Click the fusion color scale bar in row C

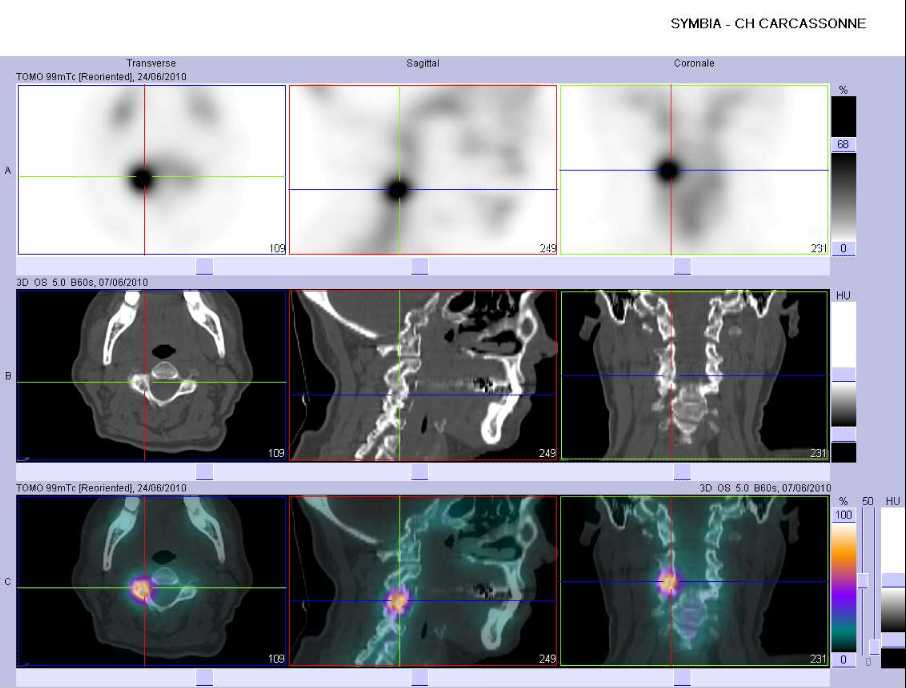844,587
